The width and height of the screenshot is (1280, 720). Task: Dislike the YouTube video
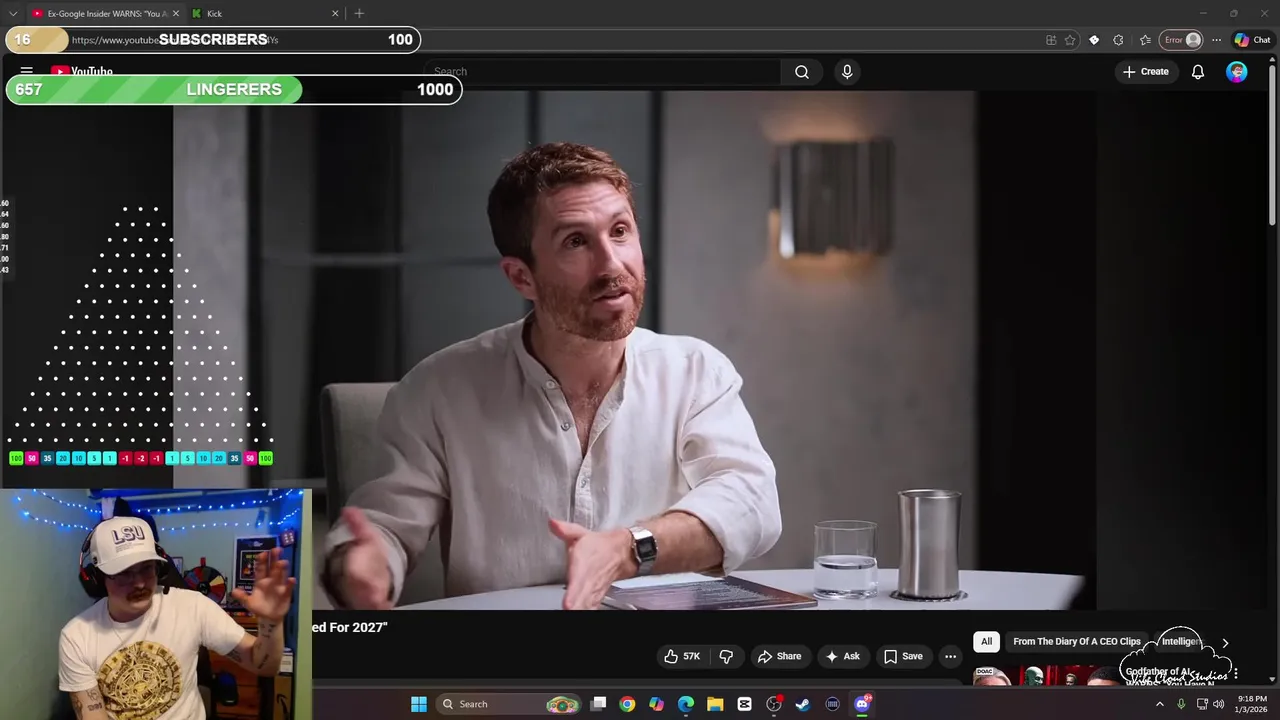click(726, 656)
